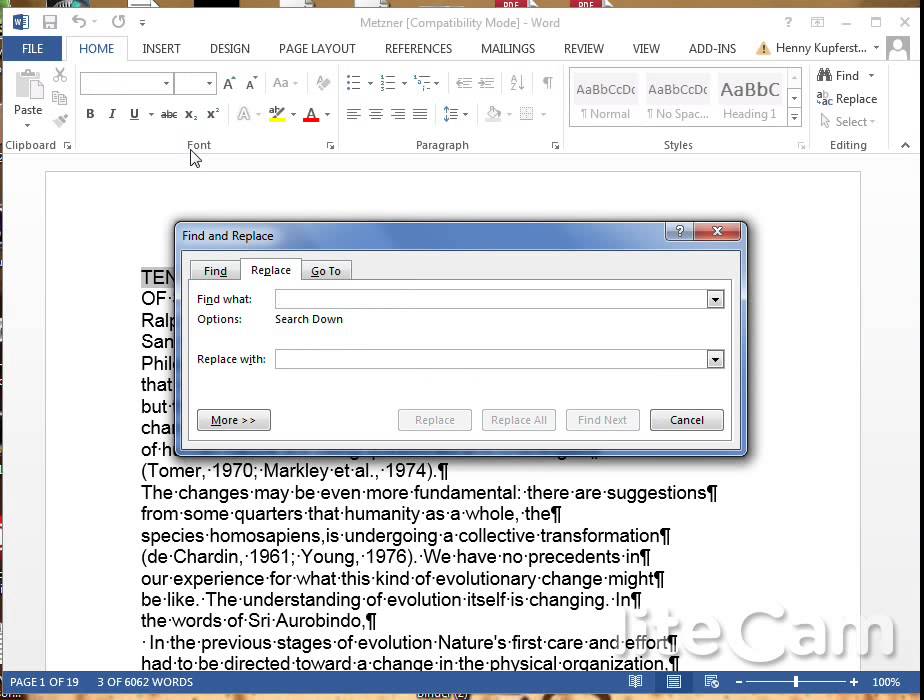Viewport: 924px width, 700px height.
Task: Apply yellow text highlight color
Action: coord(277,114)
